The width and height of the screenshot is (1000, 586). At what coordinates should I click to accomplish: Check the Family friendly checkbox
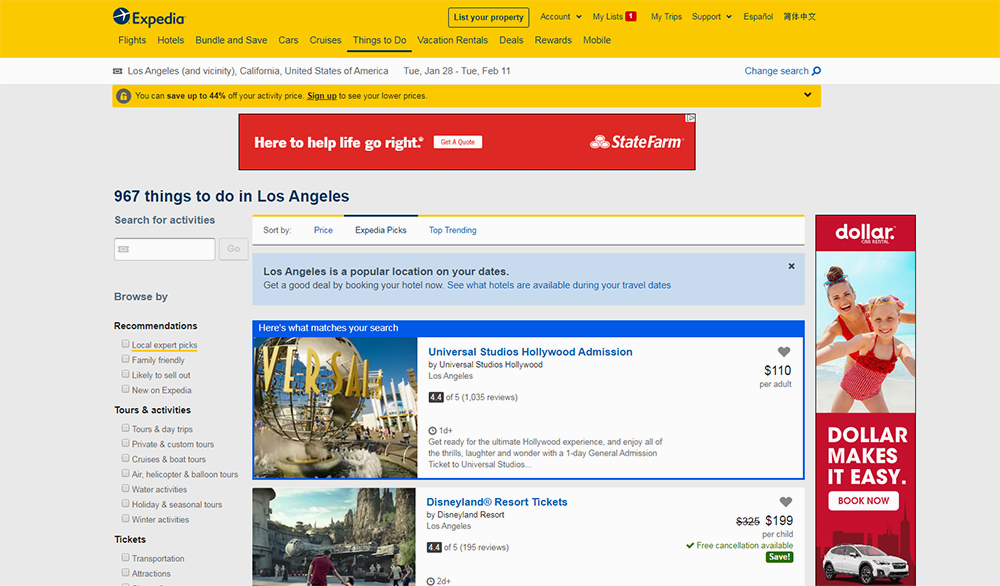(x=126, y=359)
